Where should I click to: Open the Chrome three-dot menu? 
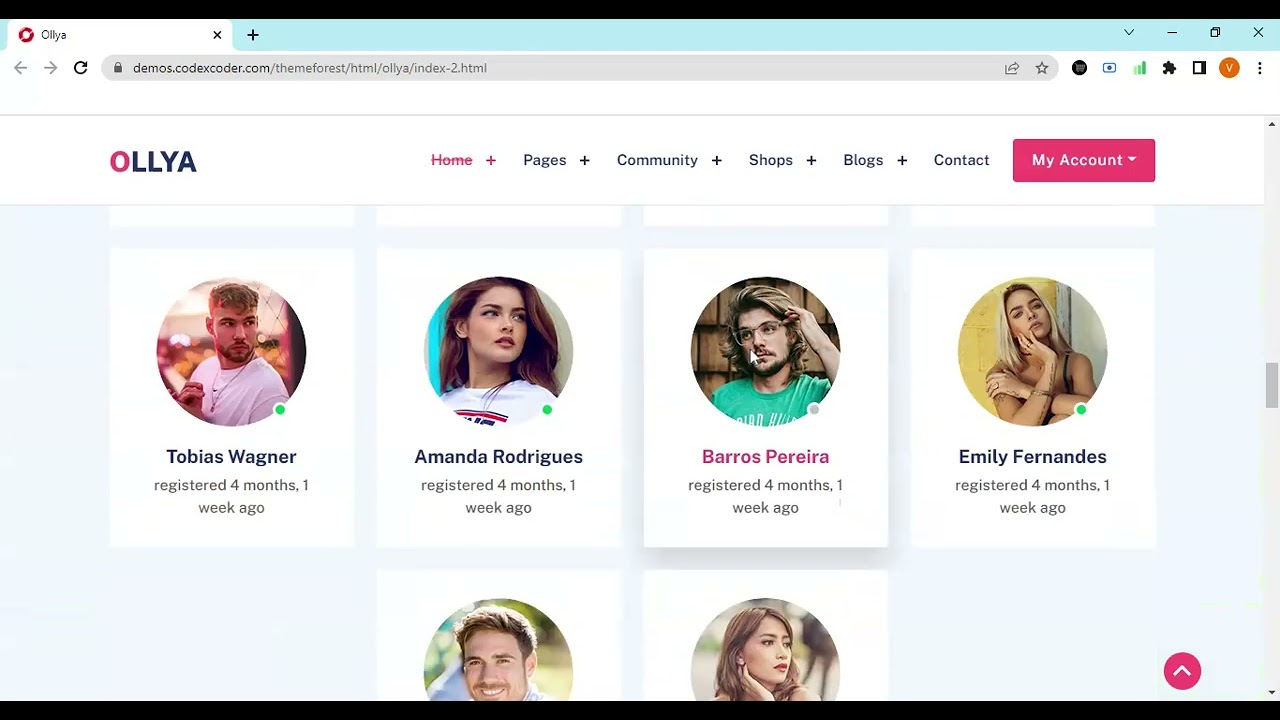(x=1259, y=68)
